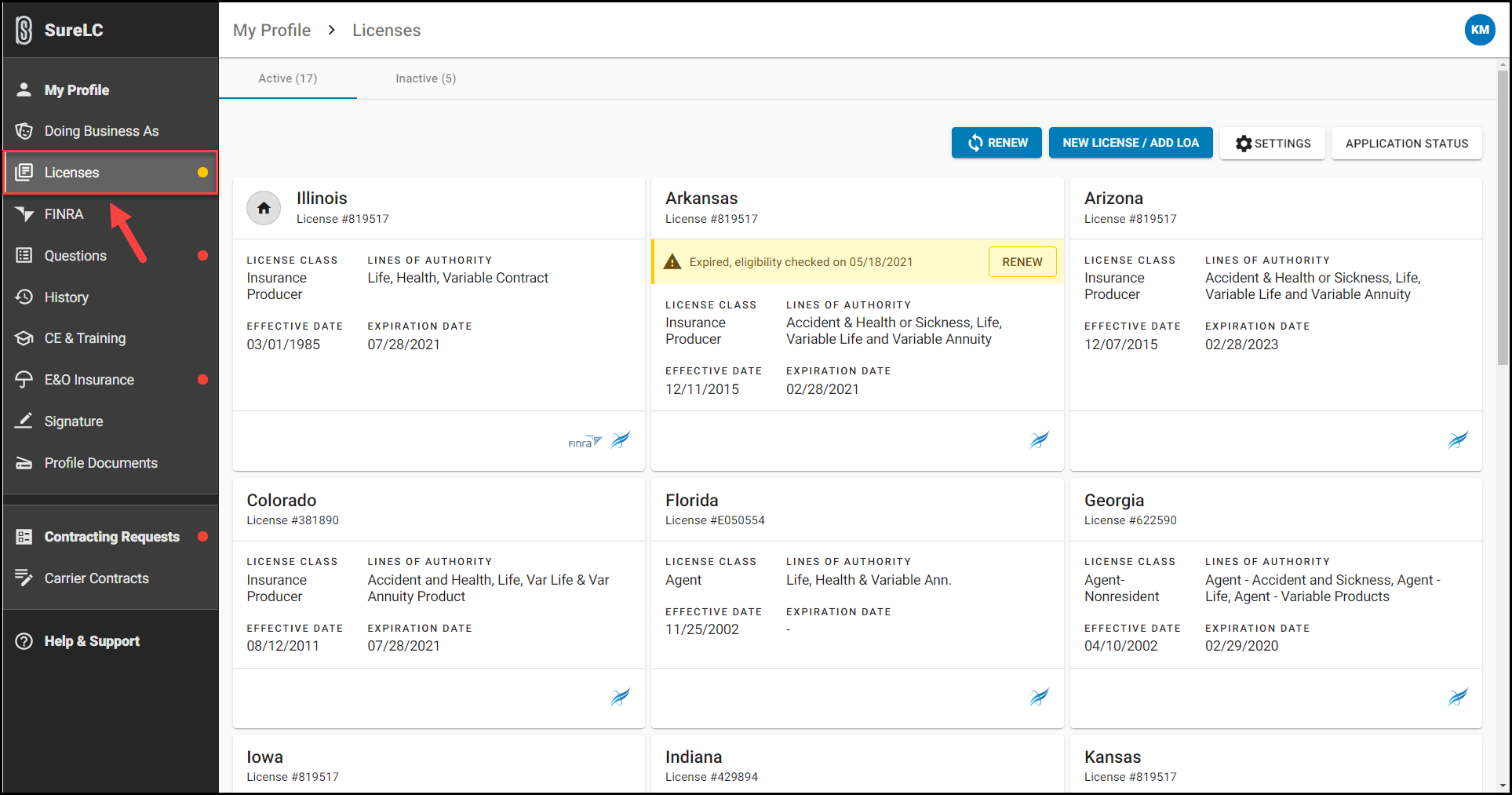Screen dimensions: 1512x795
Task: Open E&O Insurance section
Action: [111, 380]
